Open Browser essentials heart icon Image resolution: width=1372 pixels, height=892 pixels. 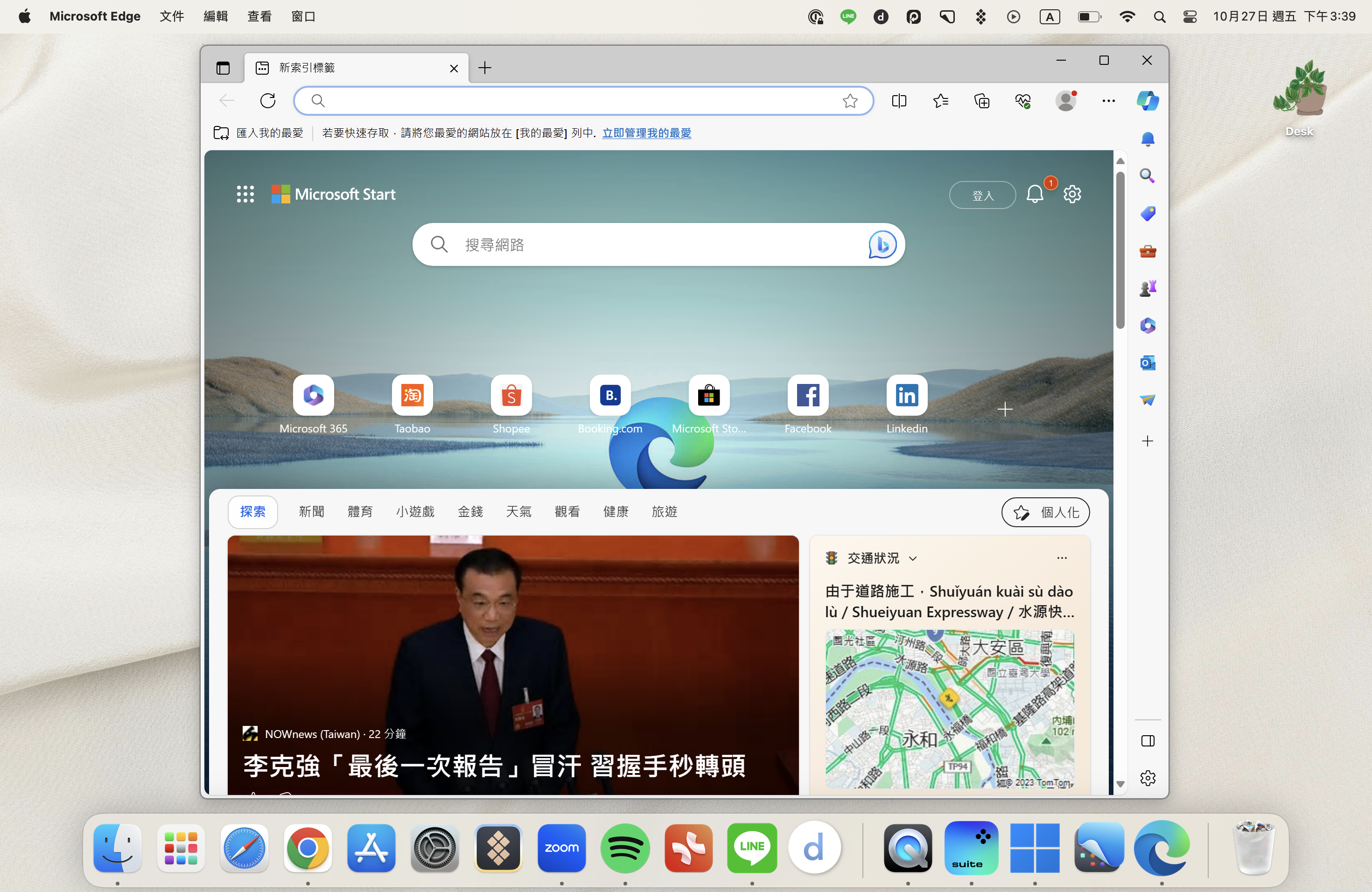click(1023, 101)
